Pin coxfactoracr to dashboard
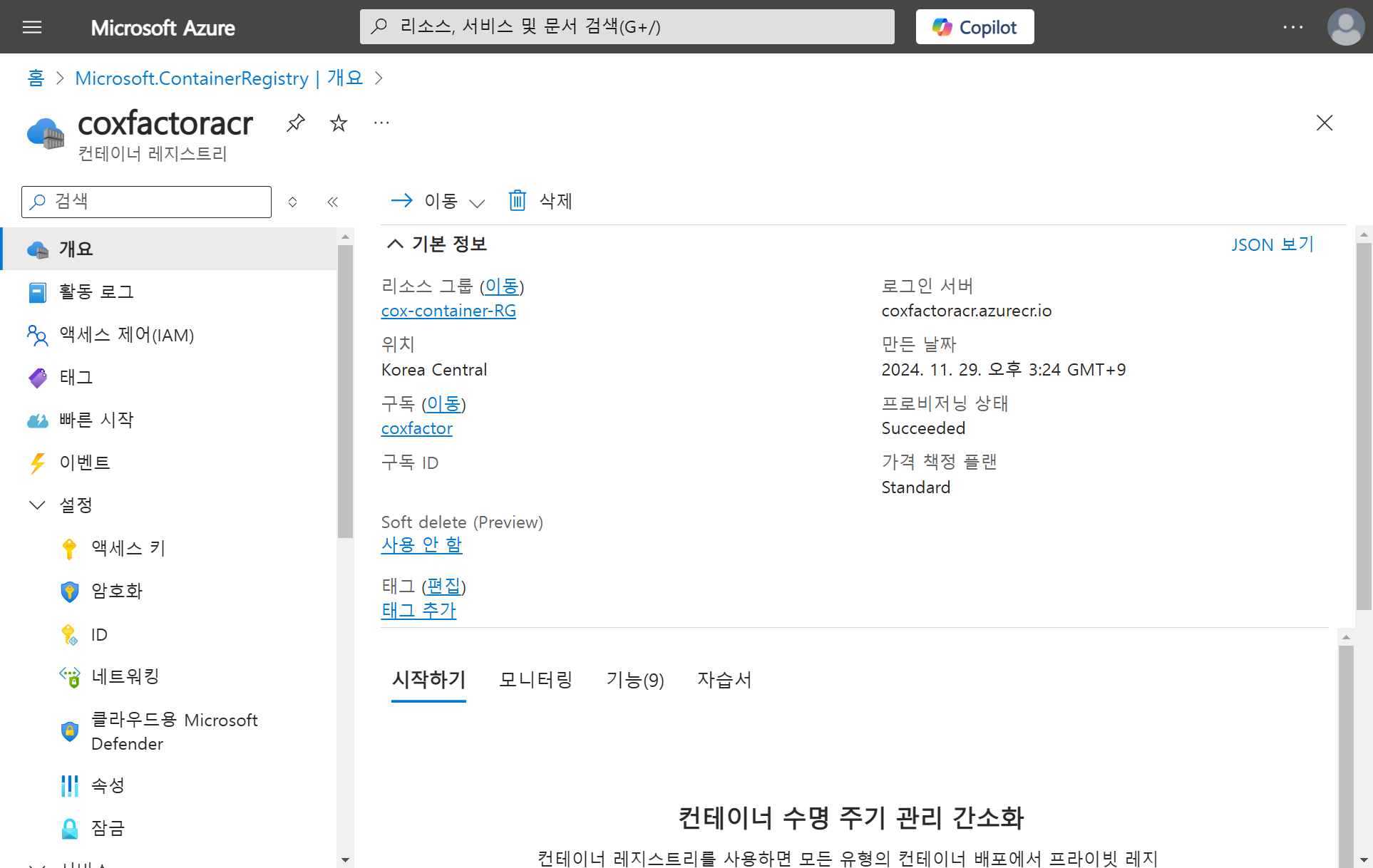Image resolution: width=1373 pixels, height=868 pixels. (x=295, y=123)
